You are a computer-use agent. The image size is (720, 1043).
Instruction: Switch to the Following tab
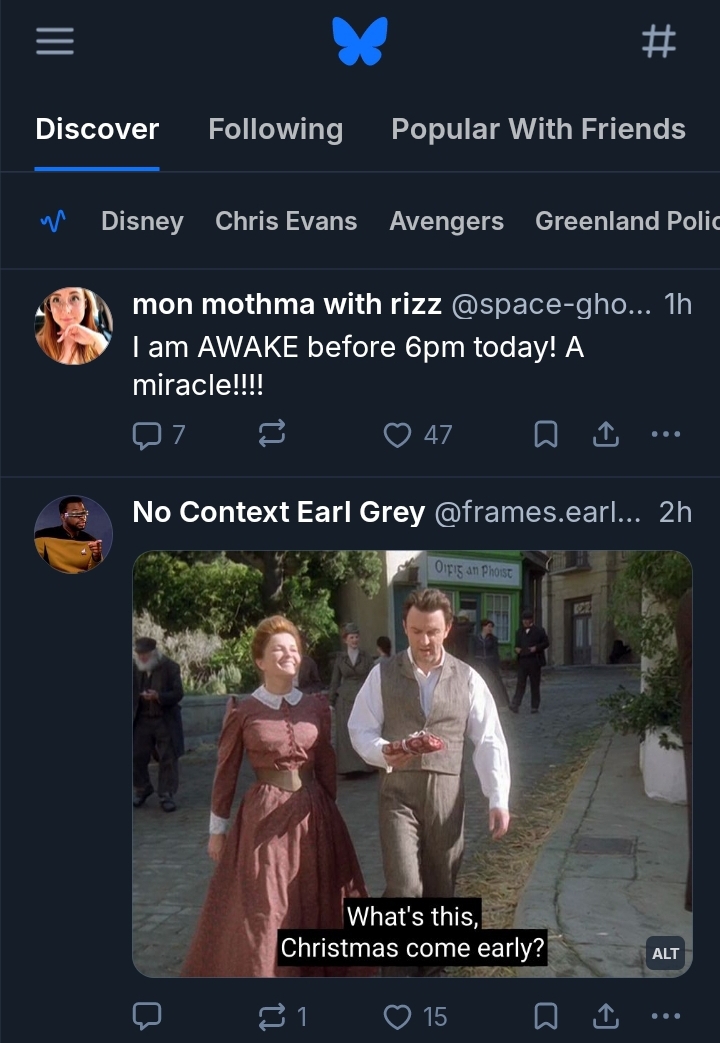pyautogui.click(x=275, y=129)
